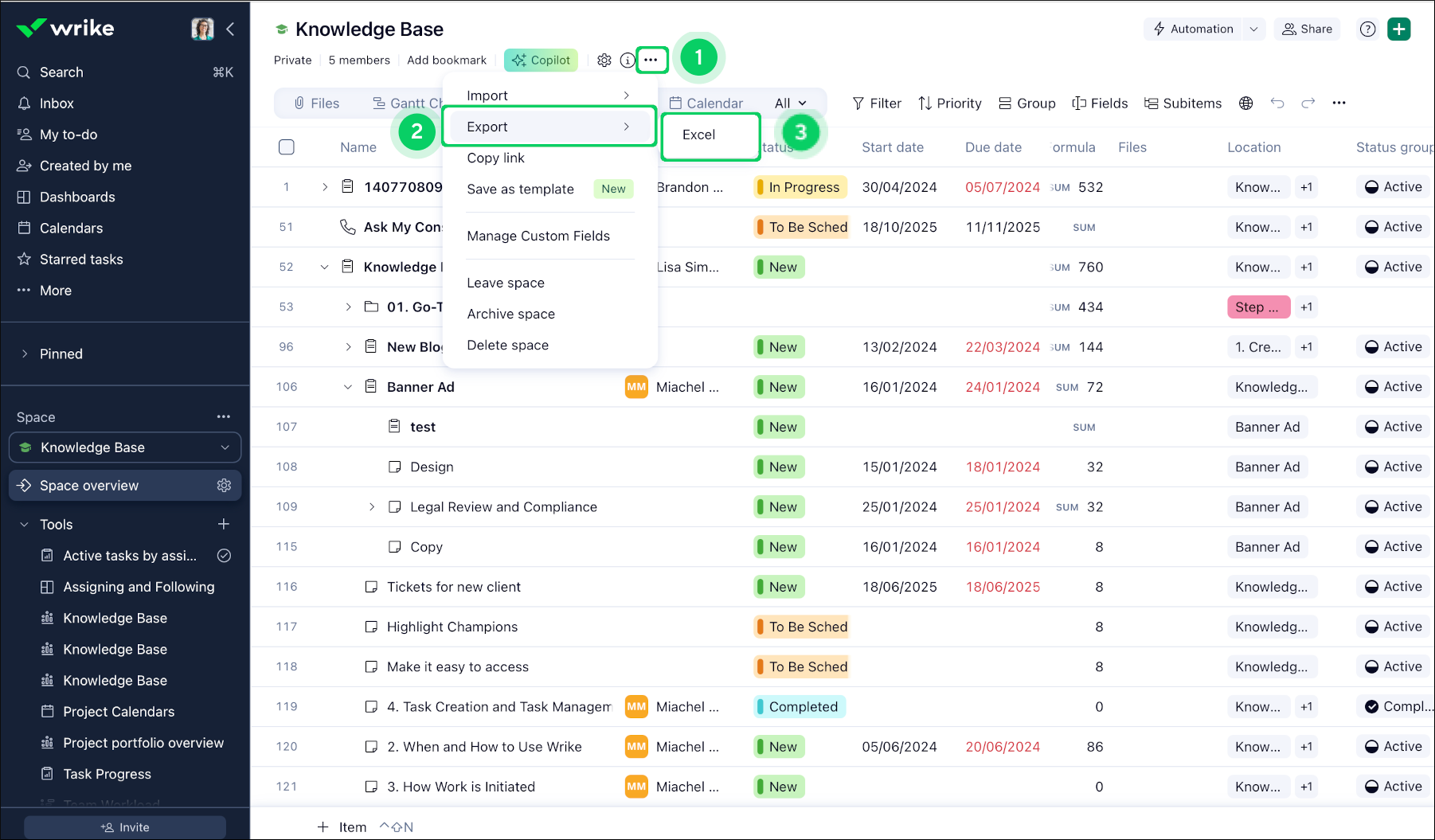Viewport: 1435px width, 840px height.
Task: Open the space settings gear icon
Action: click(x=604, y=61)
